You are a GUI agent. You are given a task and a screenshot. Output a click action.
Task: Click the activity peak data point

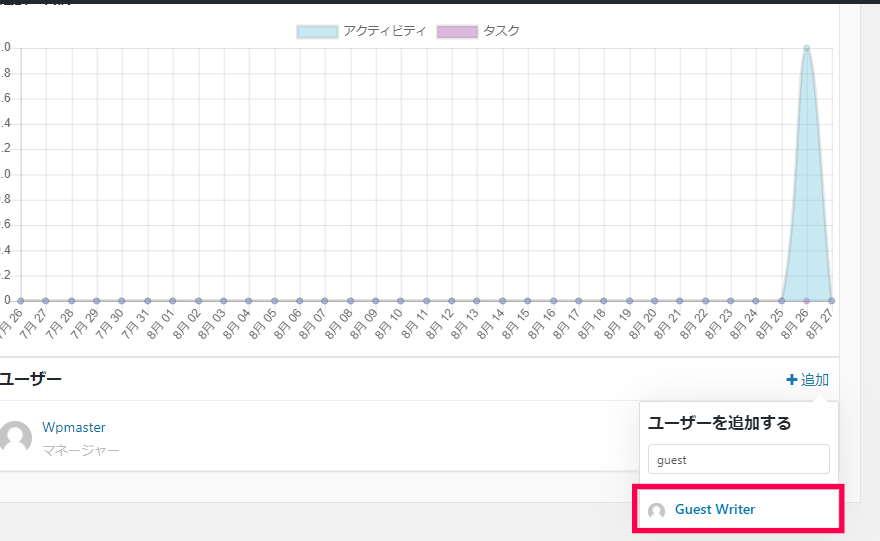[806, 48]
